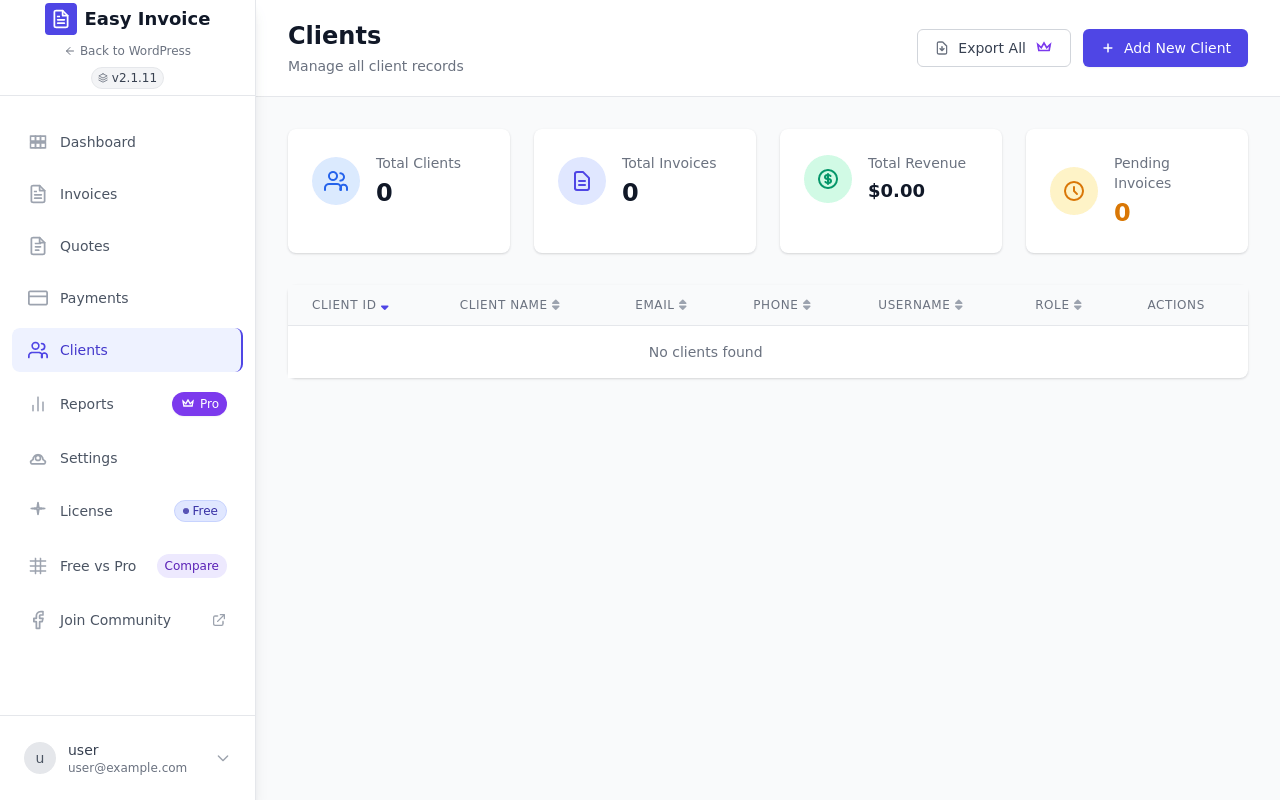This screenshot has width=1280, height=800.
Task: Click the Pending Invoices clock icon
Action: (1074, 191)
